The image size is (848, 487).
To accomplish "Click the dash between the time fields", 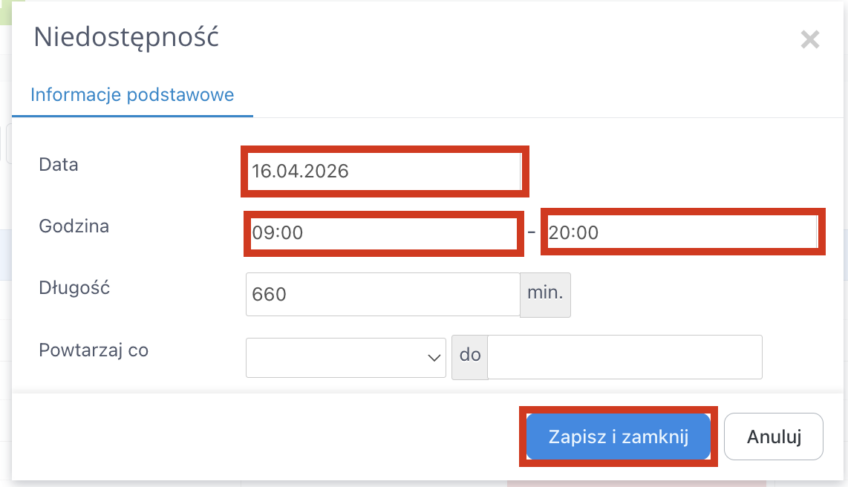I will [x=531, y=233].
